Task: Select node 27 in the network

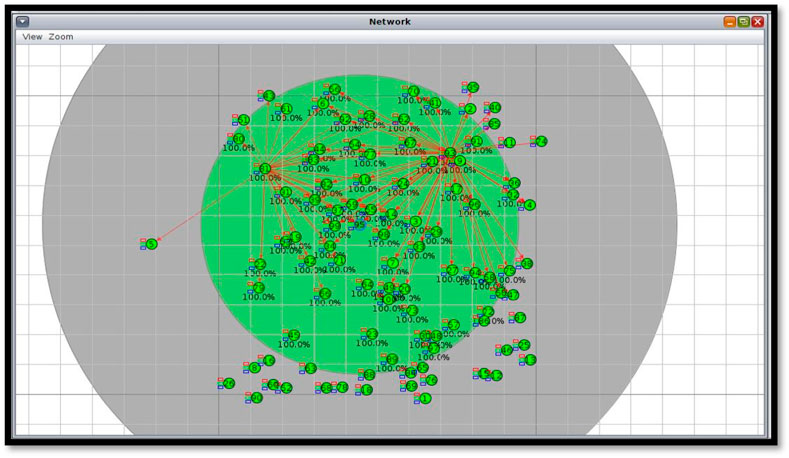Action: pos(452,270)
